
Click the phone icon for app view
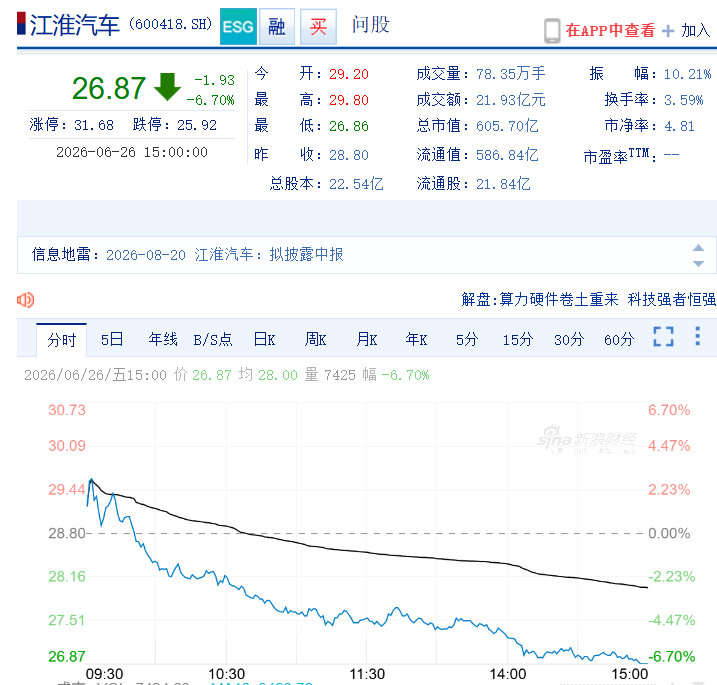(552, 31)
